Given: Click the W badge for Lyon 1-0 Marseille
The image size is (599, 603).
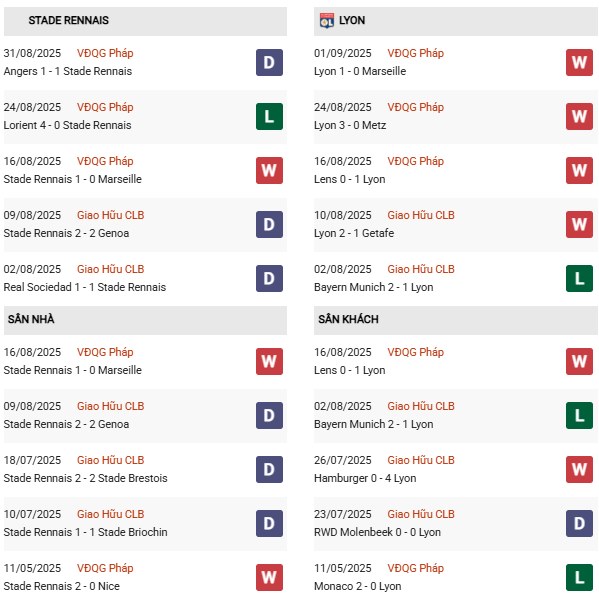Looking at the screenshot, I should coord(579,62).
